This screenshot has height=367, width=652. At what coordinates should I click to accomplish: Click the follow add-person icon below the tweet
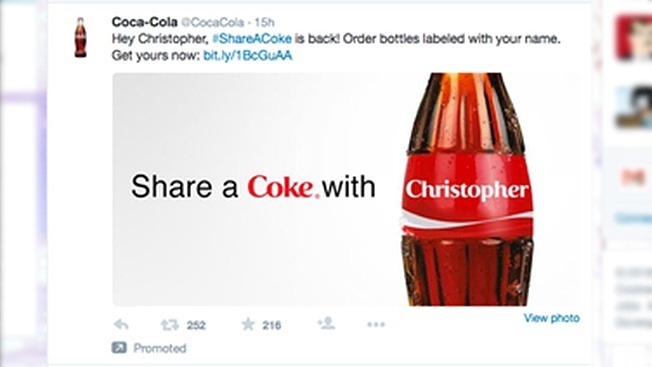click(x=326, y=323)
